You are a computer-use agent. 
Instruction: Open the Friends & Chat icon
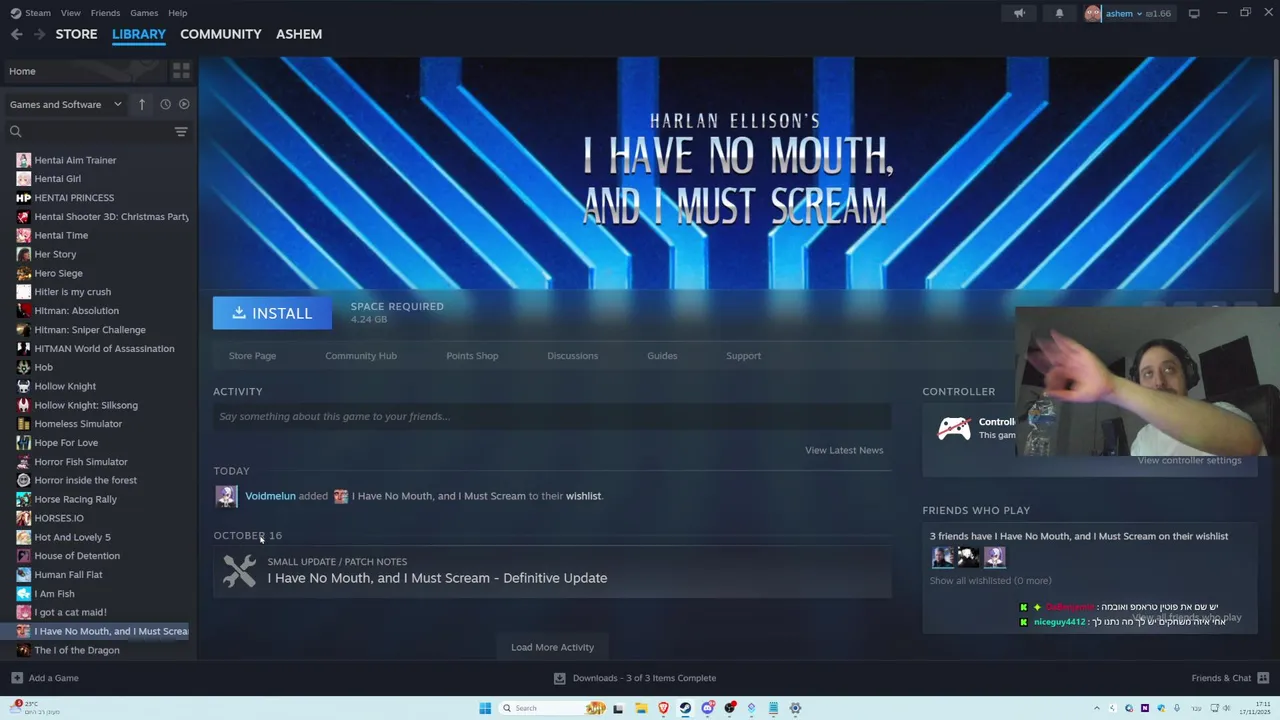coord(1263,678)
